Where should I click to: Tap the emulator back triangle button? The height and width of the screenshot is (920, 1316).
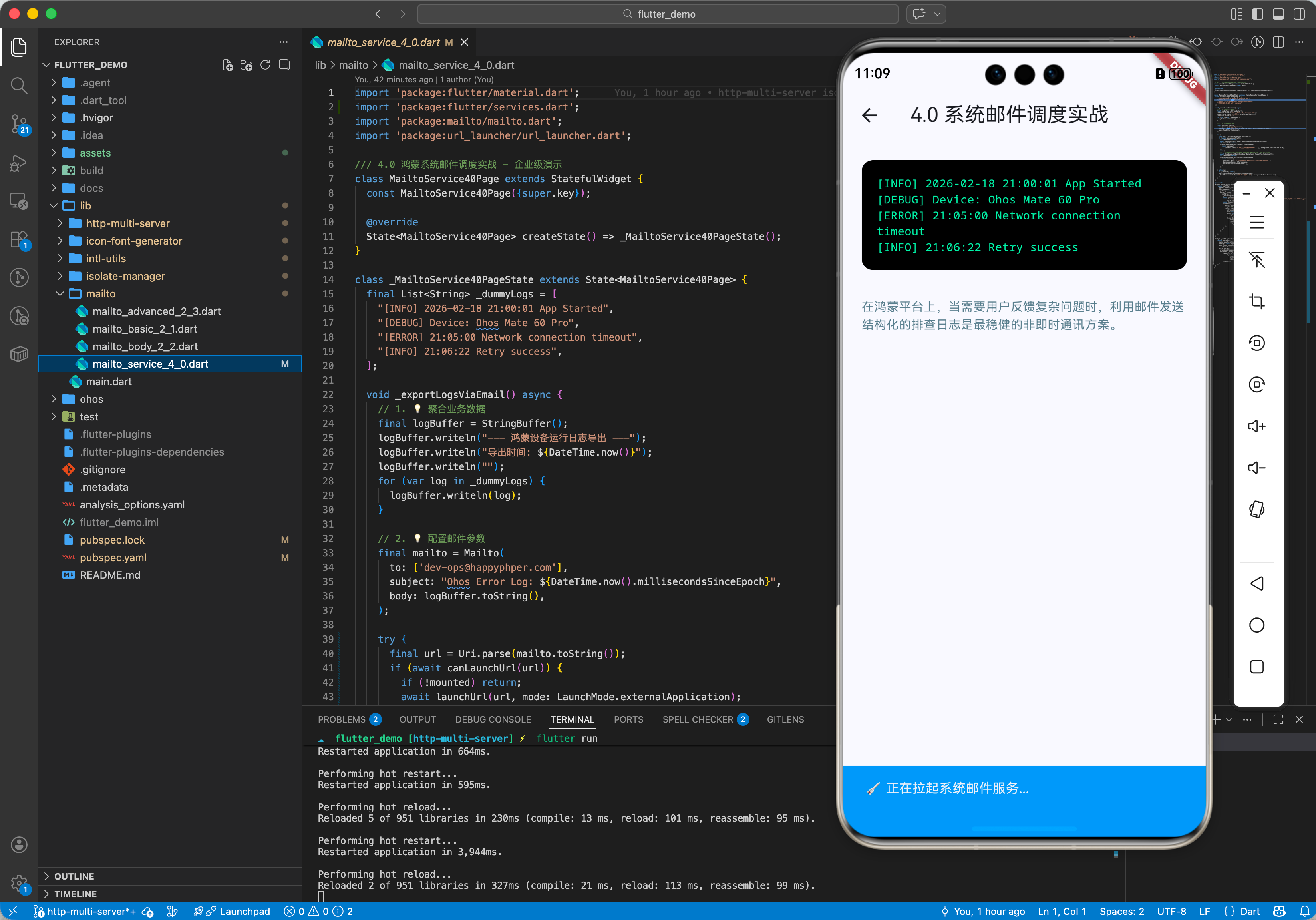pos(1256,583)
